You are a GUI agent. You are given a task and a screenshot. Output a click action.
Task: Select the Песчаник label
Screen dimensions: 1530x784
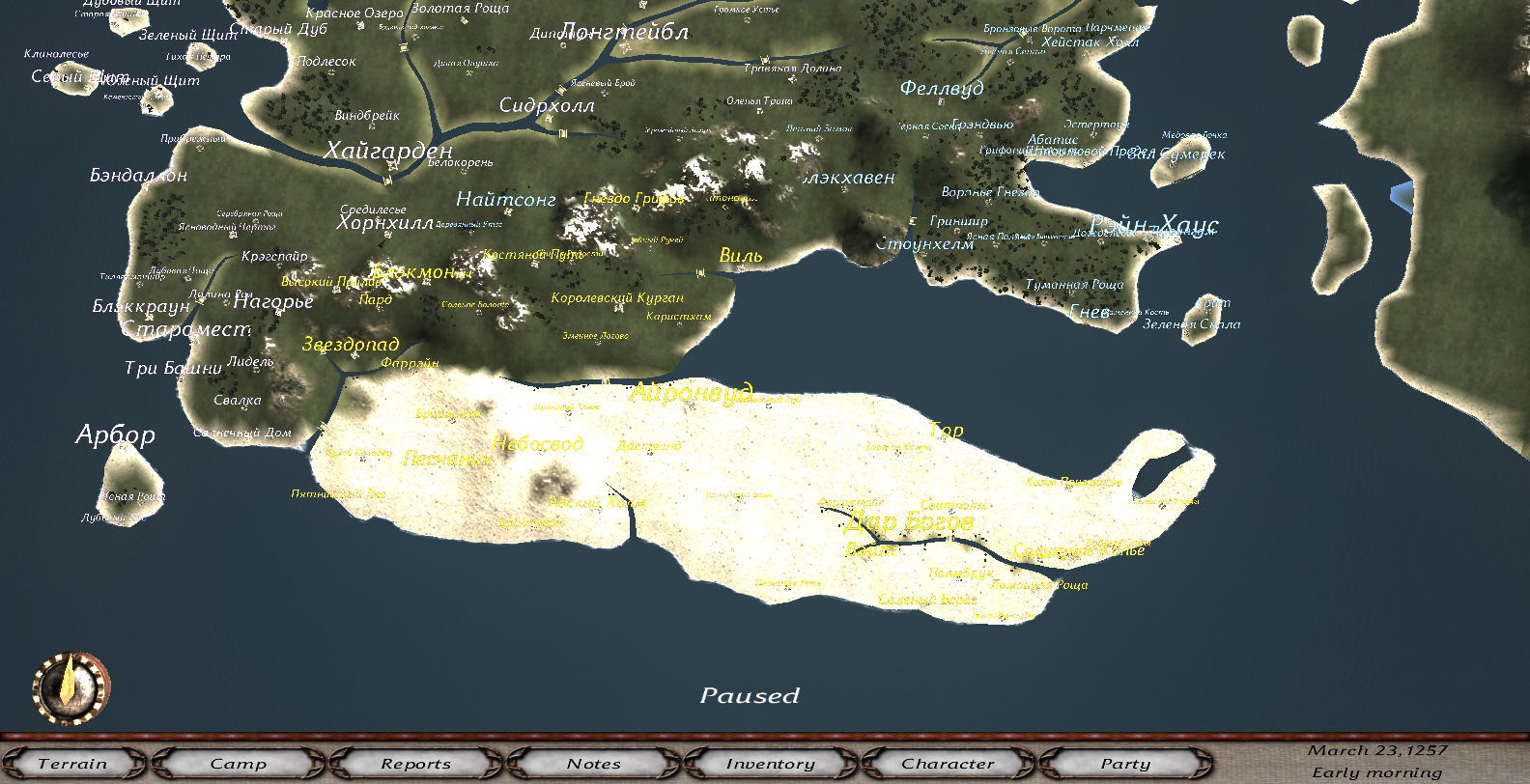[x=447, y=459]
